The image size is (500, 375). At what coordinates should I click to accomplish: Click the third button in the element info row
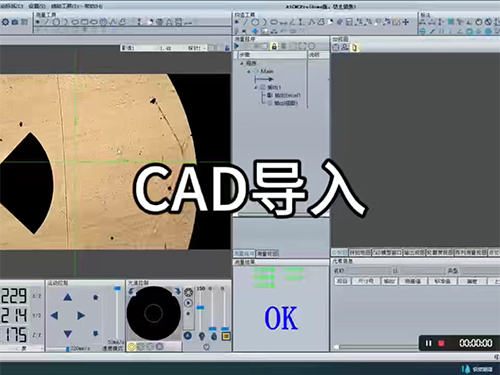point(389,281)
